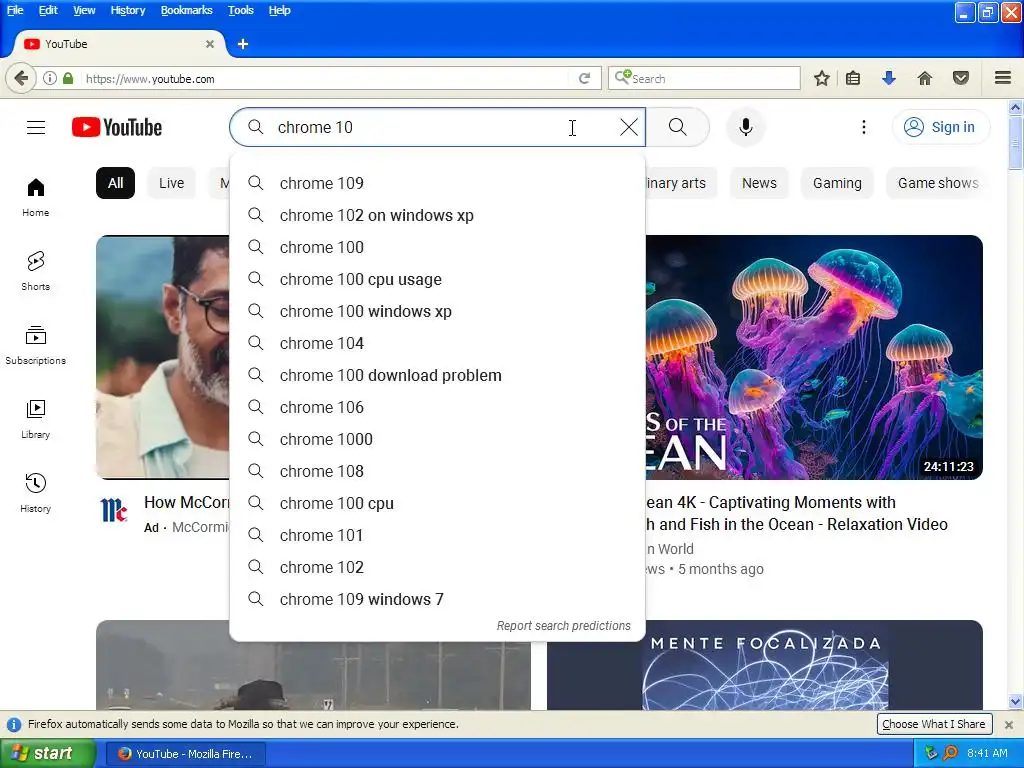Click YouTube - Mozilla Firefox taskbar button
1024x768 pixels.
point(185,754)
